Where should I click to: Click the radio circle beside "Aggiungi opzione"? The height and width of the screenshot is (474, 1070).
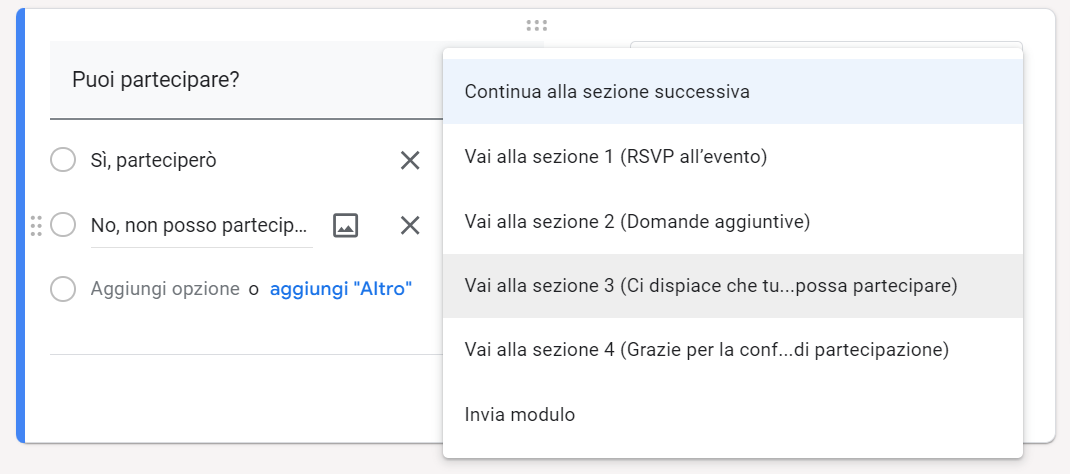(63, 289)
